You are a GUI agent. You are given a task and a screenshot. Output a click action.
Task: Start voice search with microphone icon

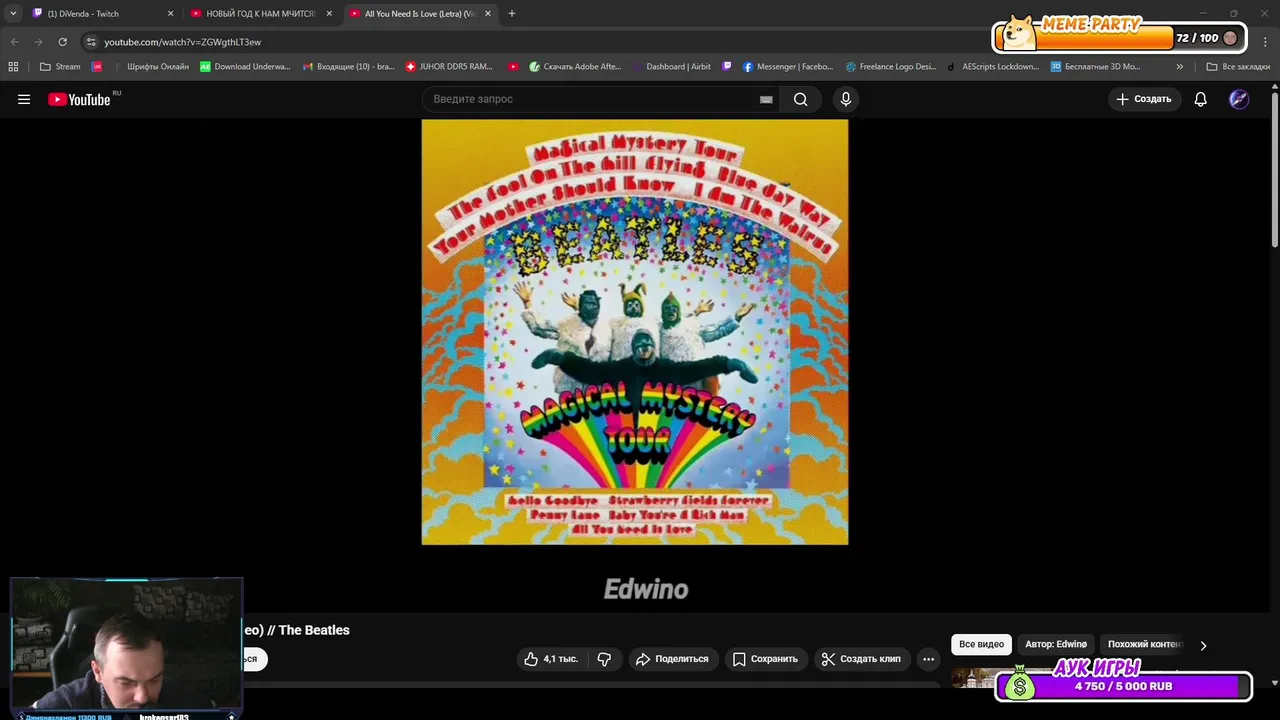pos(846,99)
